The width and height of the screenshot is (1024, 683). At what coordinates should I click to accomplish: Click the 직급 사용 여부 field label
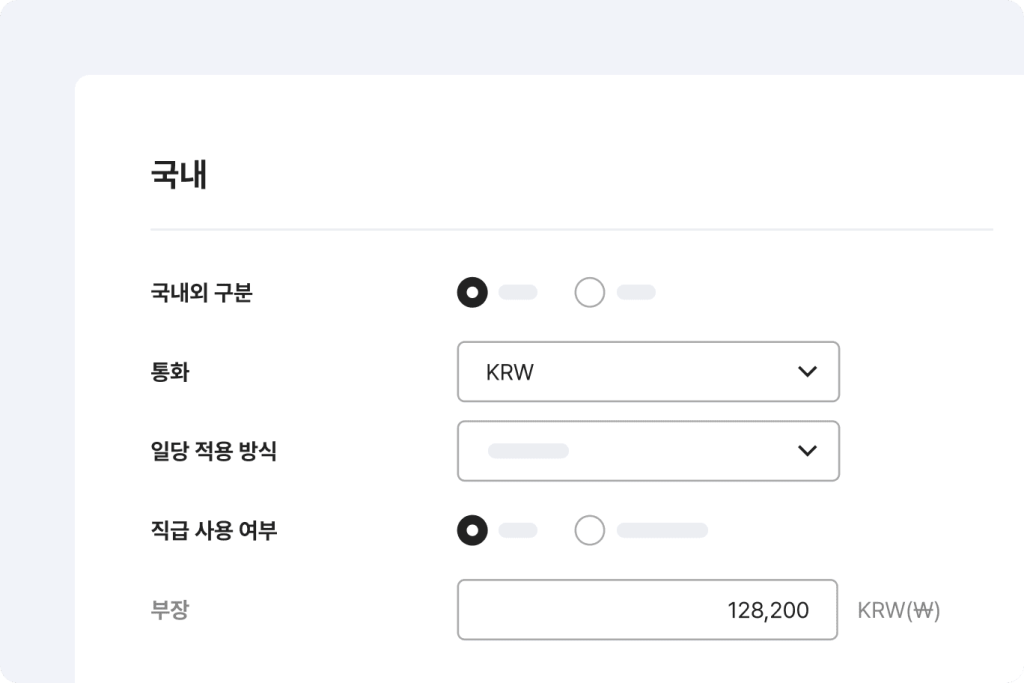213,531
